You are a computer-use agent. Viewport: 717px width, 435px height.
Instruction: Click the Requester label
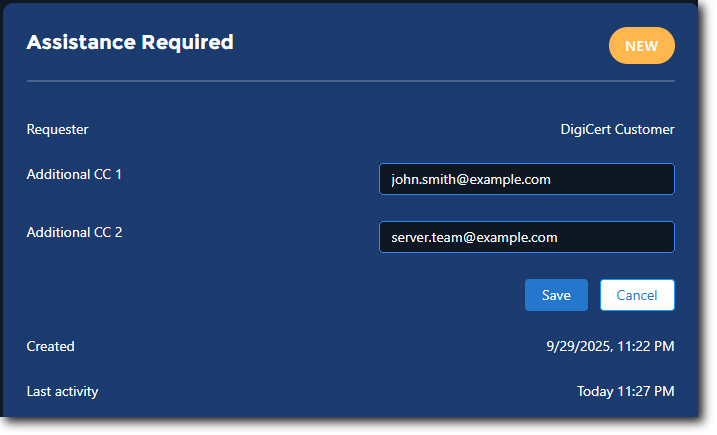[x=57, y=129]
